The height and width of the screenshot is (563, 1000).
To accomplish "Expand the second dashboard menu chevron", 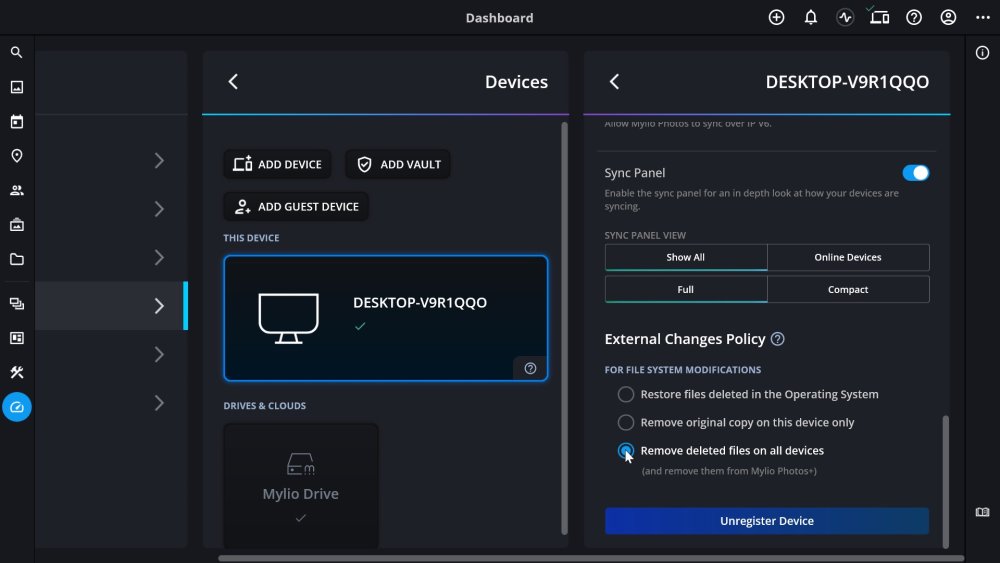I will (159, 209).
